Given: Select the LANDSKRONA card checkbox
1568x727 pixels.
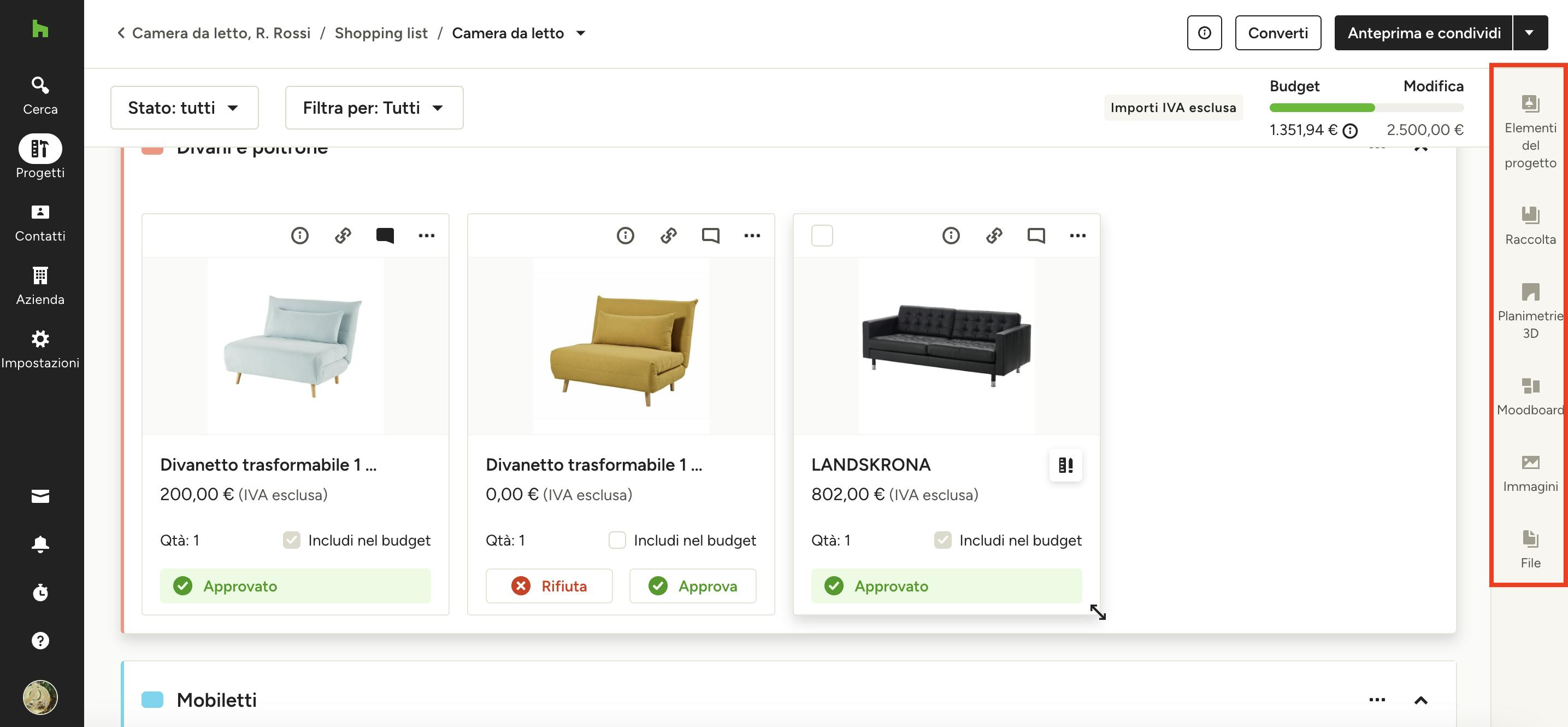Looking at the screenshot, I should point(822,236).
